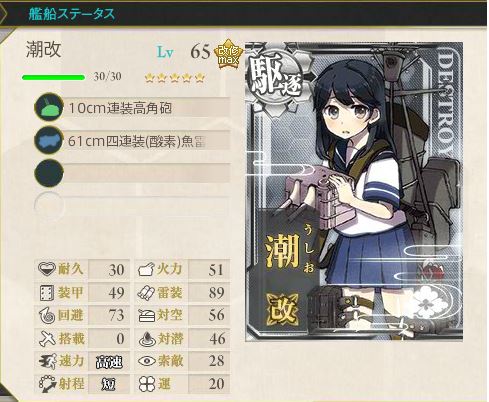Click the 高速 speed value
The height and width of the screenshot is (402, 489).
pos(109,362)
